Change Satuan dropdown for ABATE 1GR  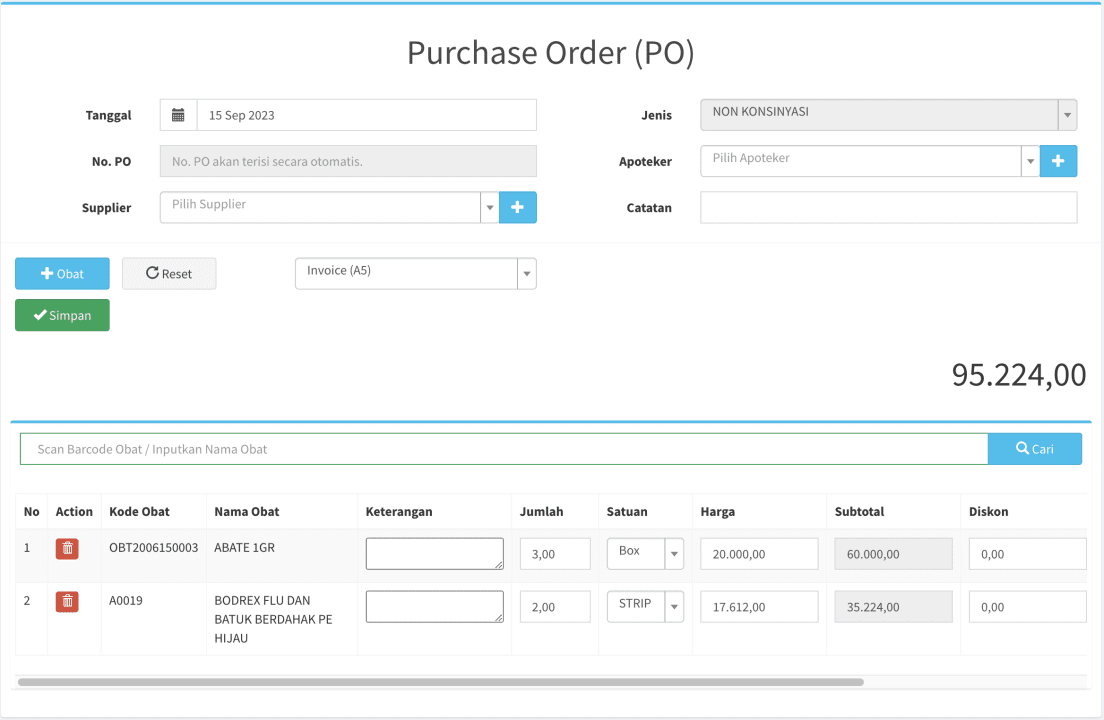(x=645, y=553)
